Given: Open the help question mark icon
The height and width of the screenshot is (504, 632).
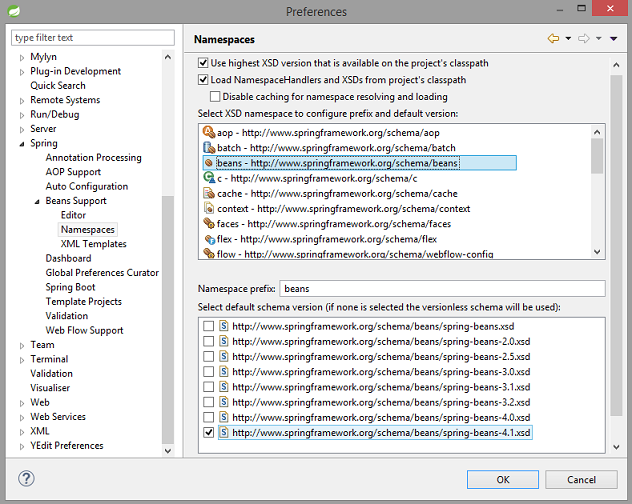Looking at the screenshot, I should click(x=26, y=479).
